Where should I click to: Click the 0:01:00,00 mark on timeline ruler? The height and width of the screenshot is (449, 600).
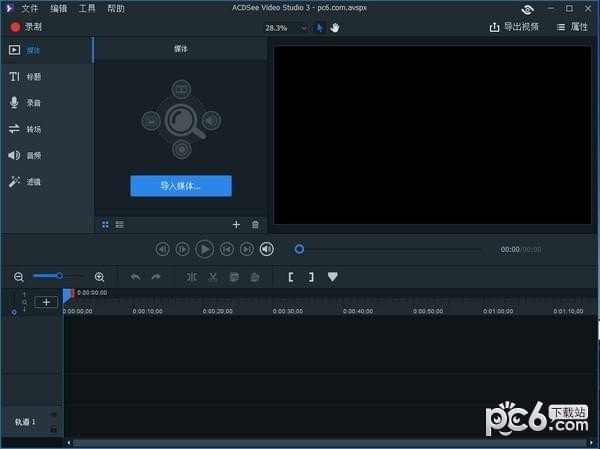498,311
